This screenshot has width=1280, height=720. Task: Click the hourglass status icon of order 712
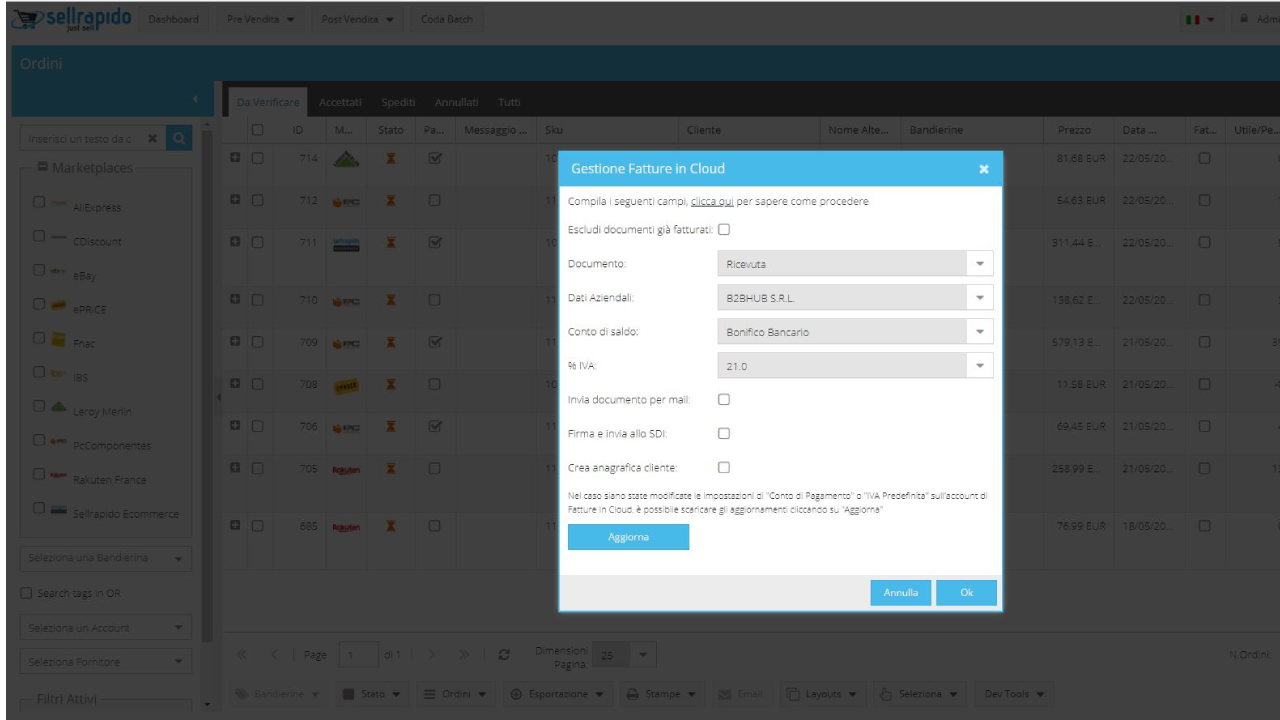(388, 199)
